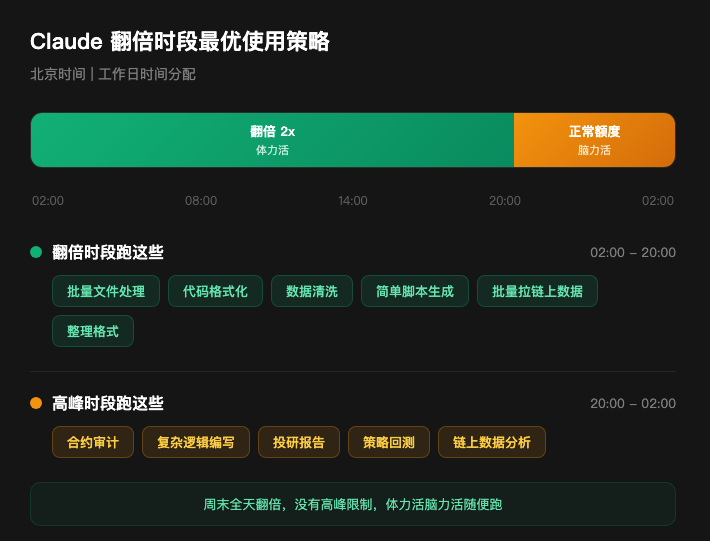Screen dimensions: 710x541
Task: Click the 08:00 timeline label
Action: pyautogui.click(x=201, y=201)
